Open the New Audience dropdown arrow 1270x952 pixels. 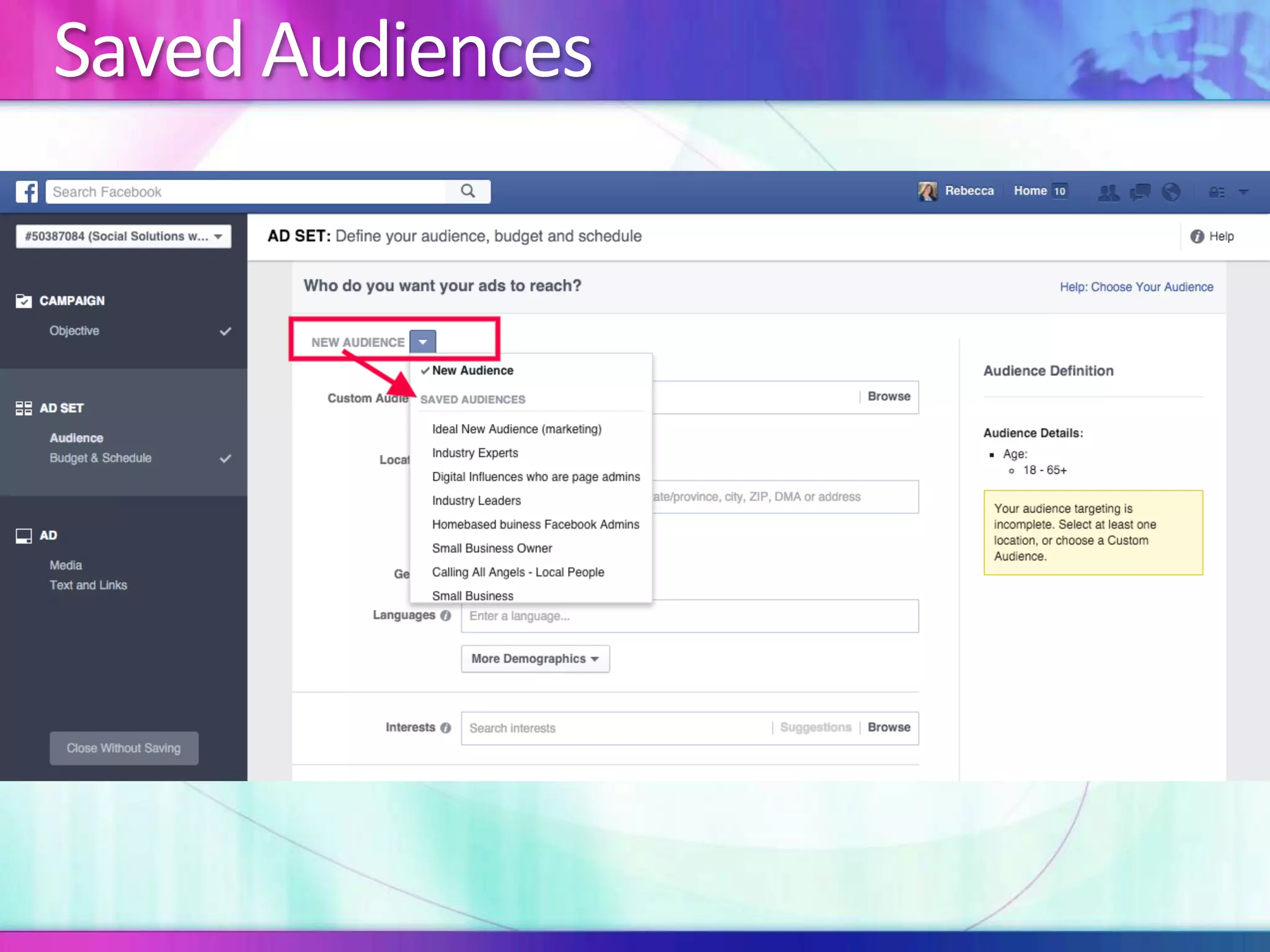click(x=423, y=342)
